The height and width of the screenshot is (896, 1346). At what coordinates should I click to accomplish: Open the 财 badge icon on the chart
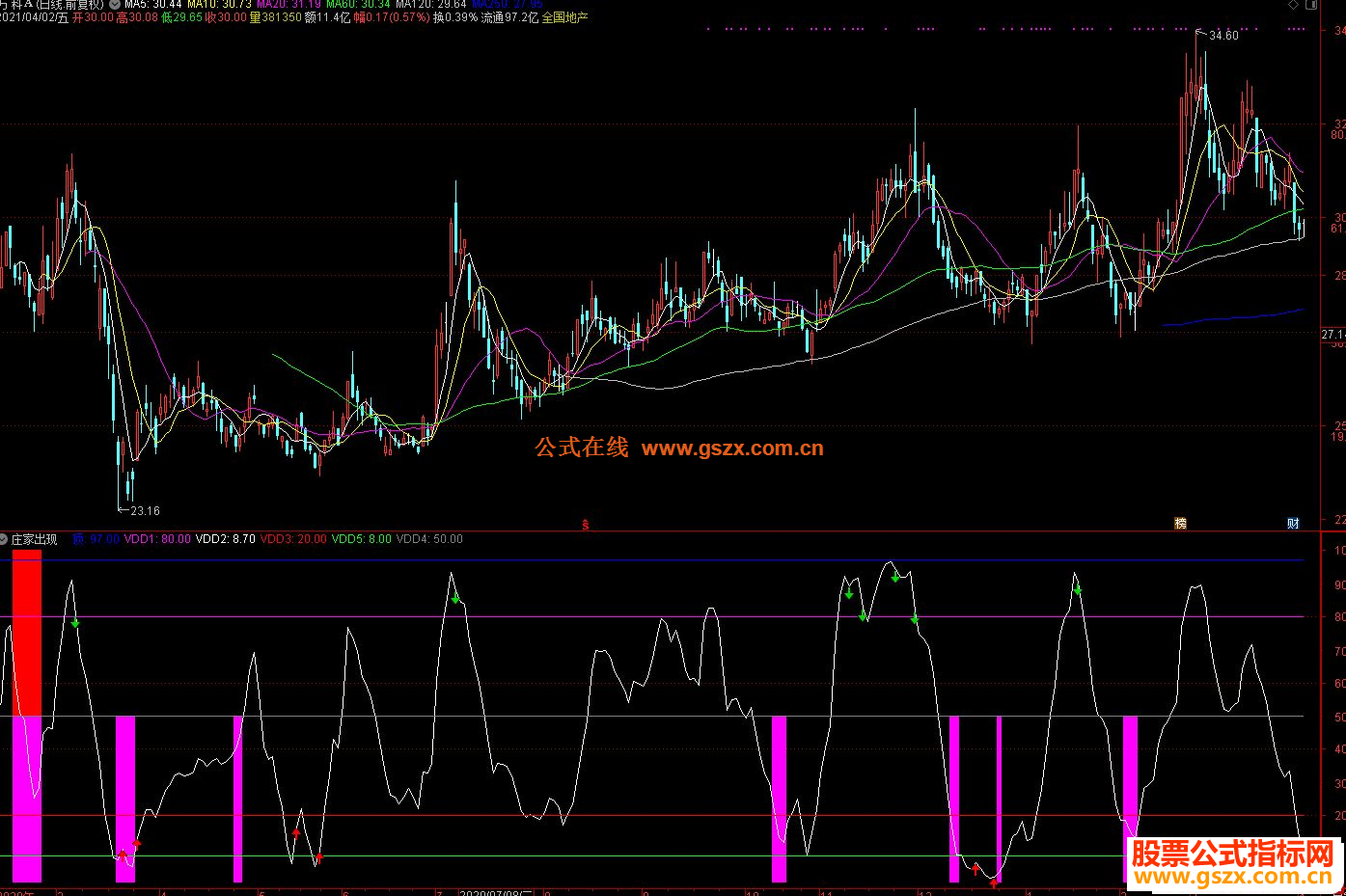click(1293, 523)
